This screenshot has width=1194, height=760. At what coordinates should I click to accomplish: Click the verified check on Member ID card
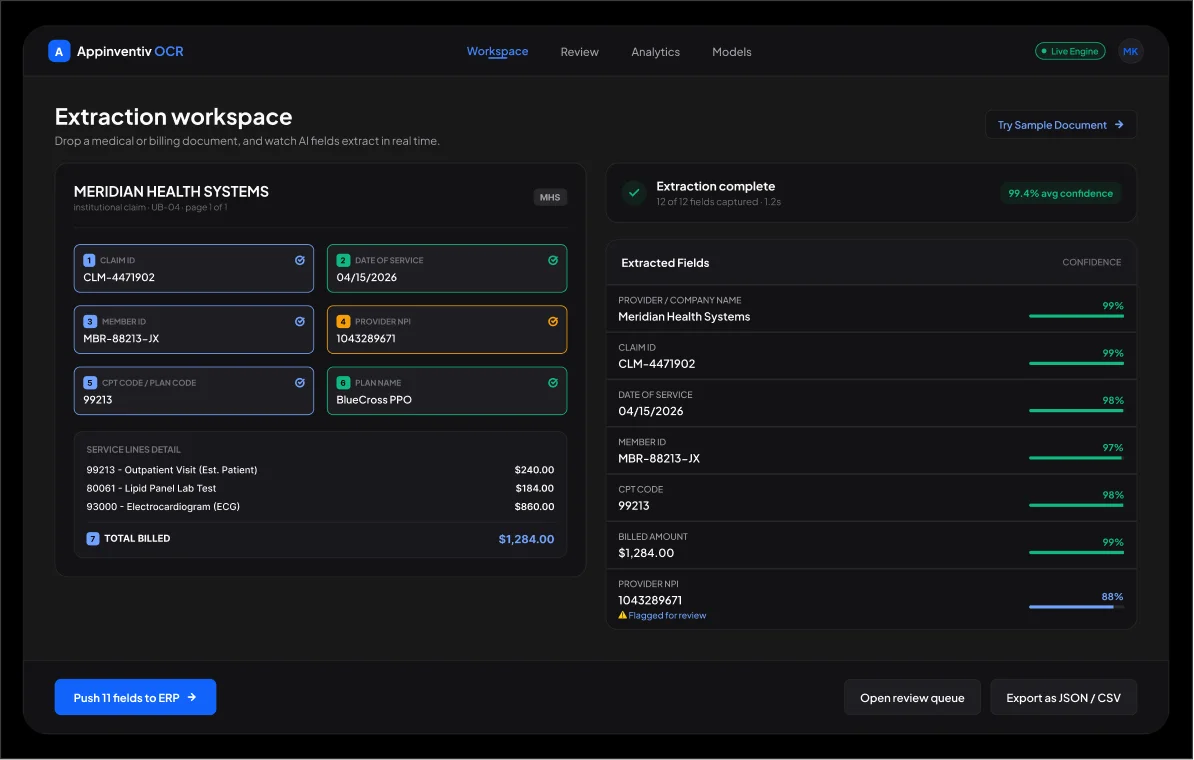tap(300, 321)
